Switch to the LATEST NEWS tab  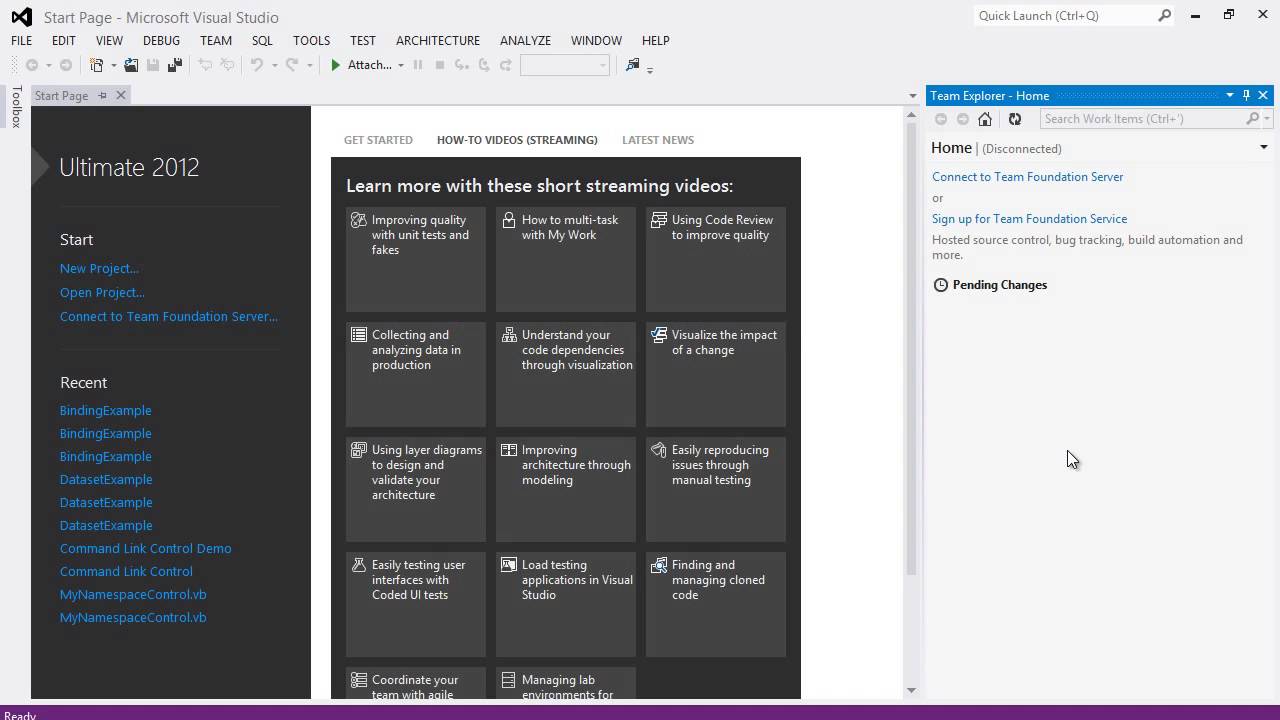[658, 140]
